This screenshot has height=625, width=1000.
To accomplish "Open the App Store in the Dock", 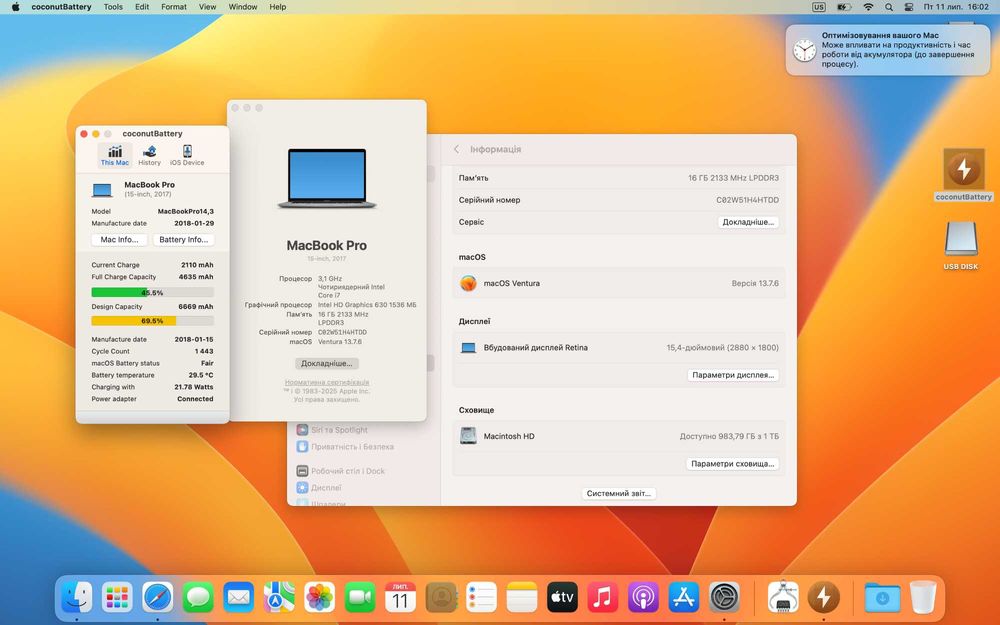I will coord(684,597).
